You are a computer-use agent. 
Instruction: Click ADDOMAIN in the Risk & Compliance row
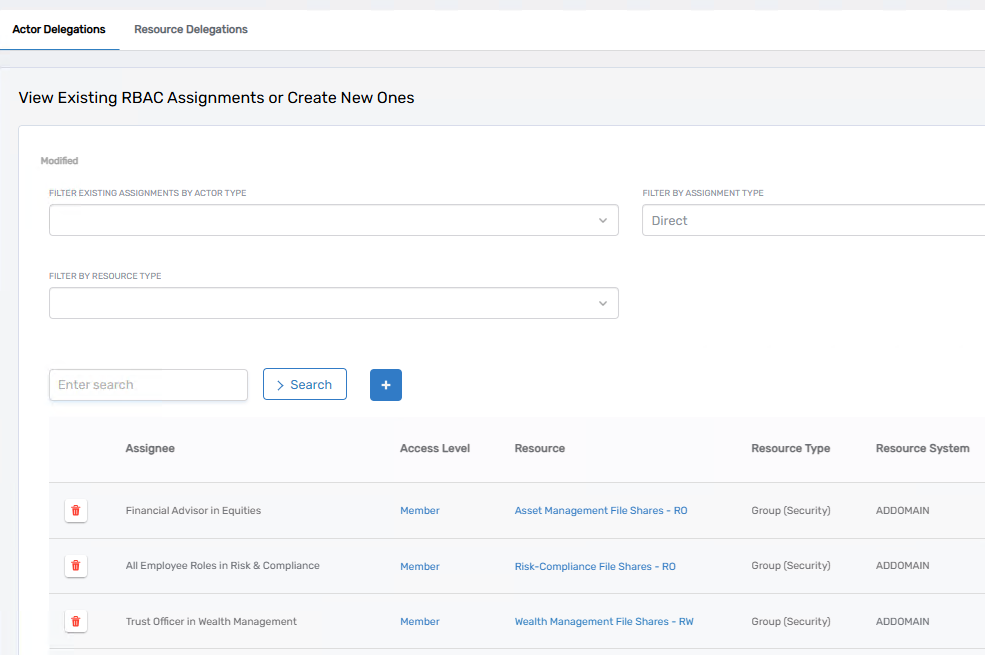pos(903,566)
